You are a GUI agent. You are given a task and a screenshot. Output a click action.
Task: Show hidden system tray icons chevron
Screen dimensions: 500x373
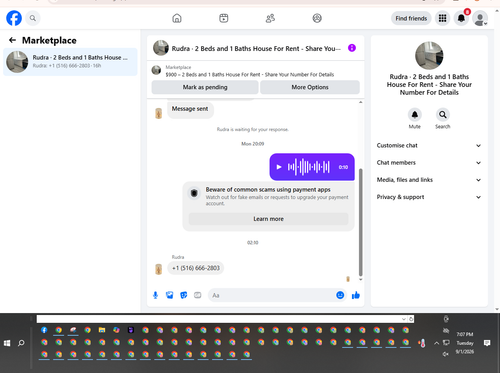(436, 343)
